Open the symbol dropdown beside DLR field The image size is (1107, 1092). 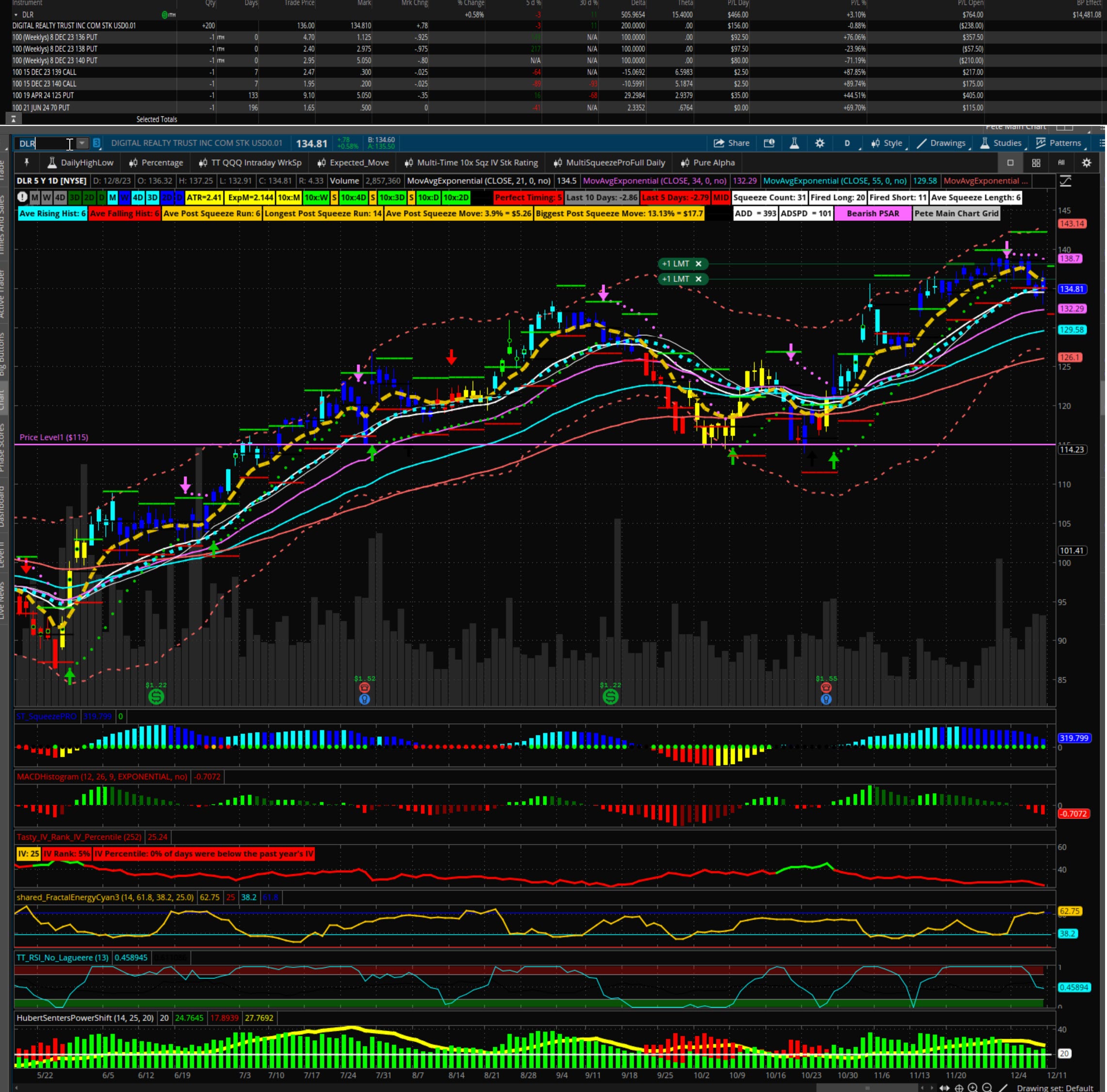tap(82, 144)
